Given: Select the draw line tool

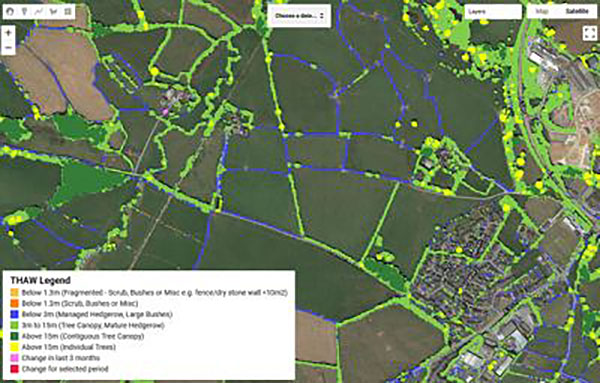Looking at the screenshot, I should [x=39, y=12].
